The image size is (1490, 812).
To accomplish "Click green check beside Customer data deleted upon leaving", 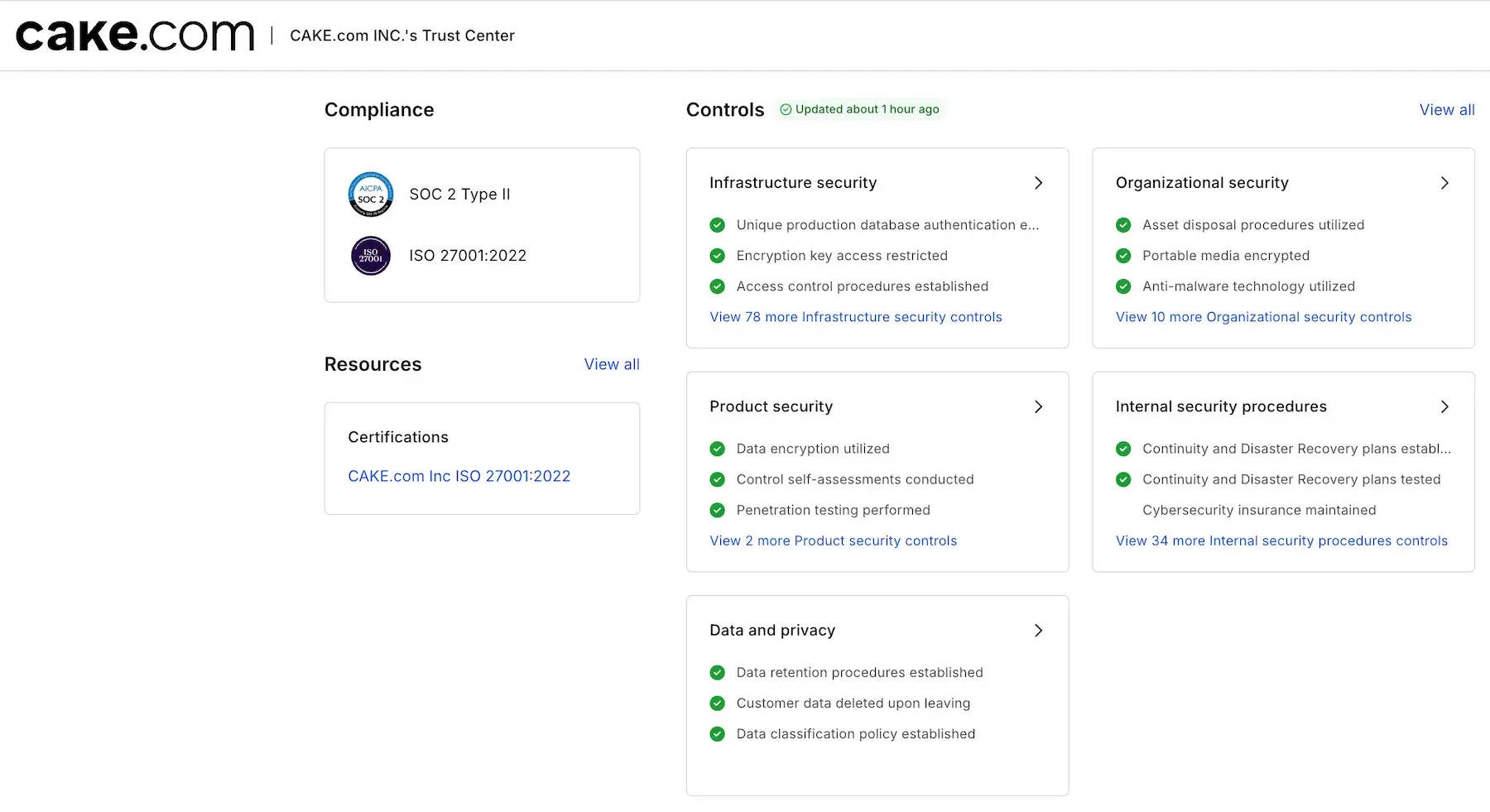I will pyautogui.click(x=718, y=704).
